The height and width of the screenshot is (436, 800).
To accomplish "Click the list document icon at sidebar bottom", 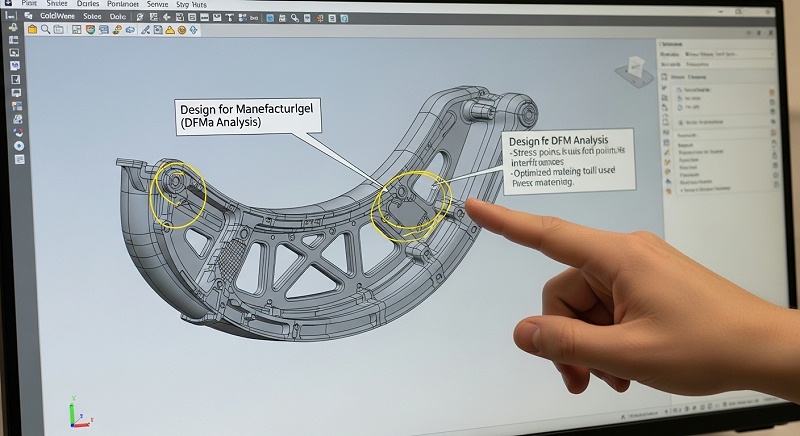I will coord(19,159).
